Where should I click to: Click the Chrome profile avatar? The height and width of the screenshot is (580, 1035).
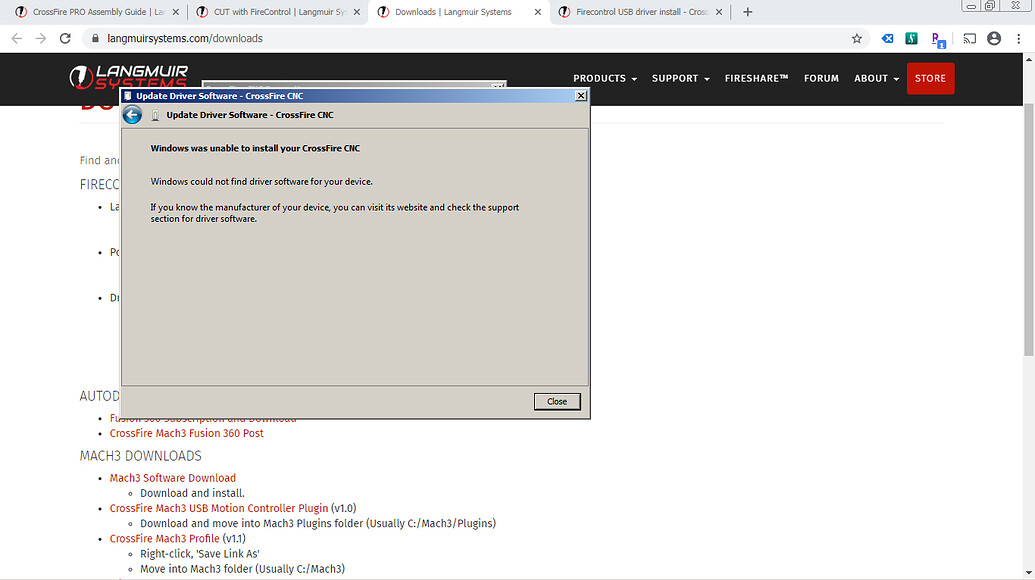click(994, 38)
